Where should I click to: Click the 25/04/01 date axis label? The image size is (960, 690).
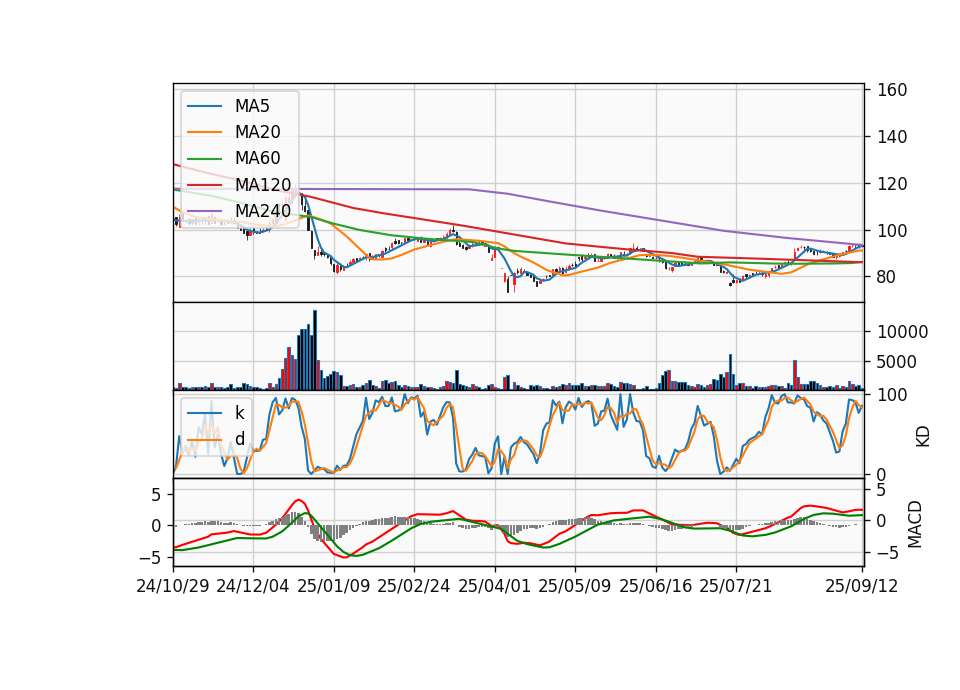(495, 586)
